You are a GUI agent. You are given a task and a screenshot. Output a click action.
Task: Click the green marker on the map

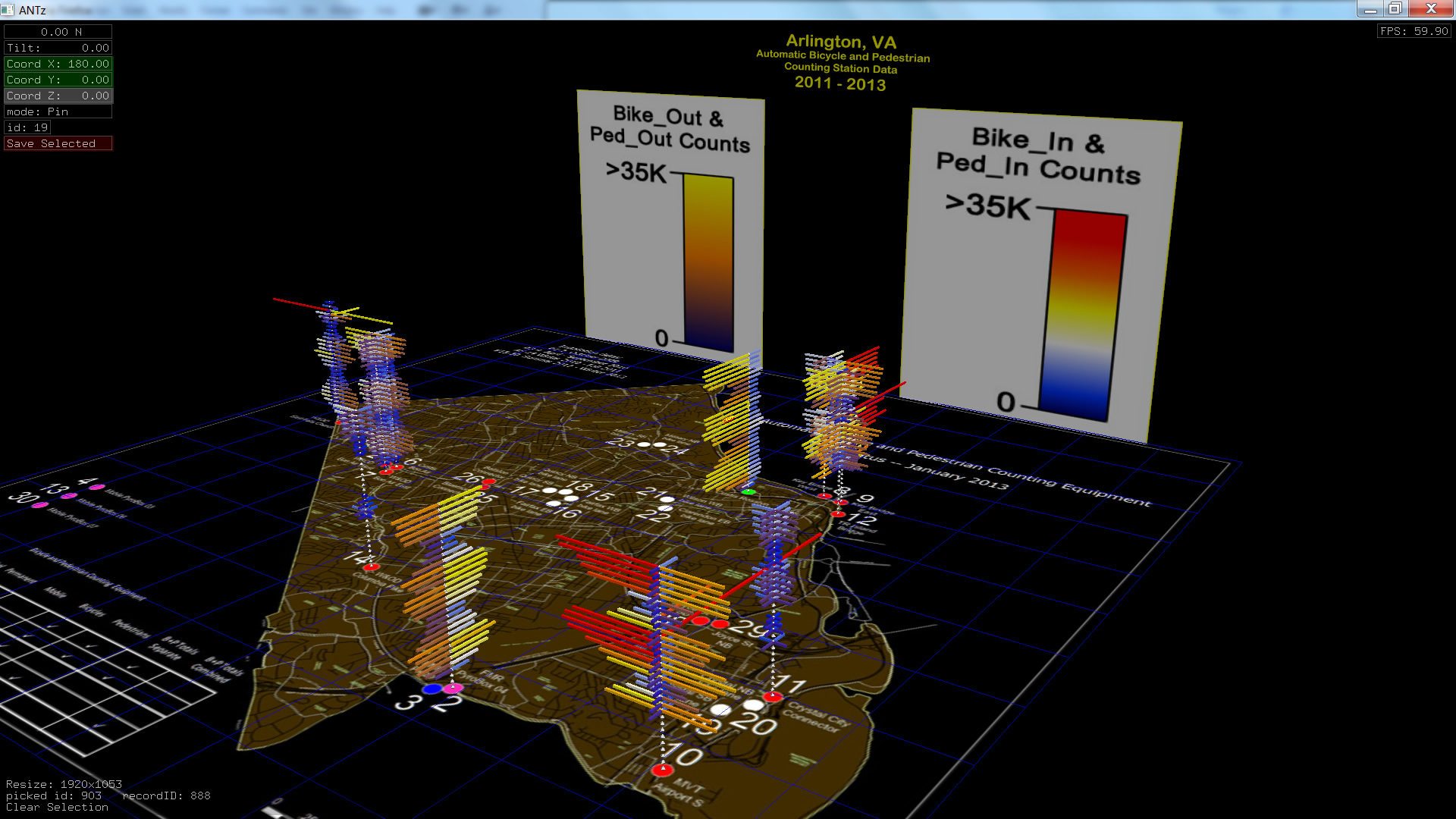click(748, 492)
